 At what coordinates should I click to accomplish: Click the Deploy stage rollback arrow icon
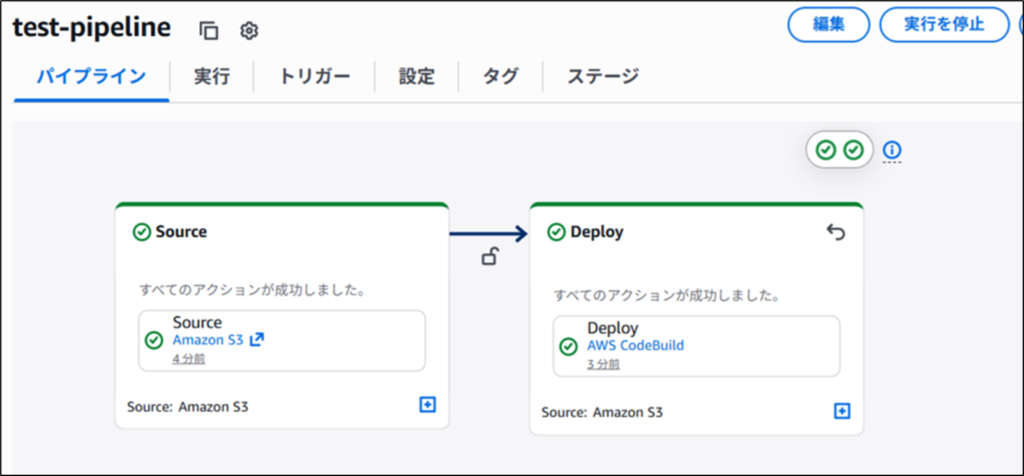[836, 232]
